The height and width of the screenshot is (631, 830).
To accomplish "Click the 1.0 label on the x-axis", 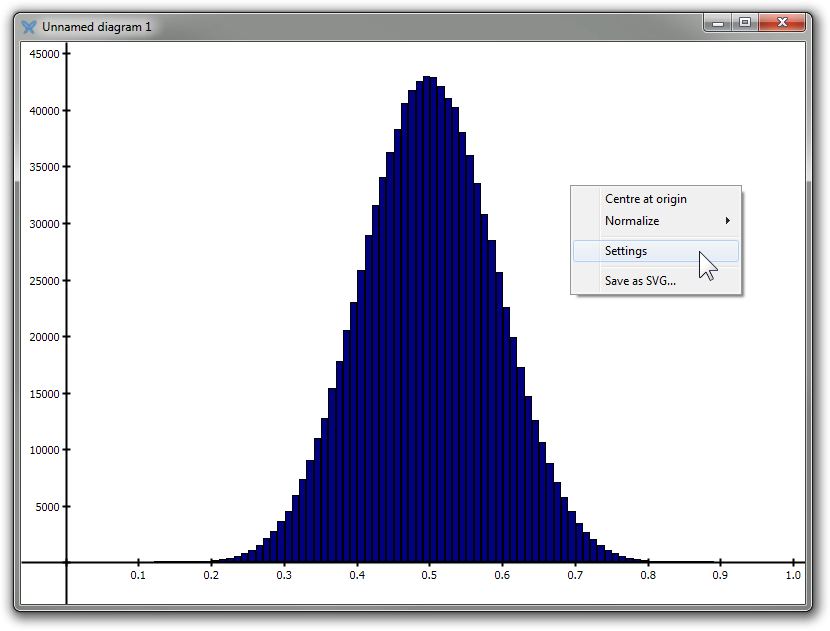I will 794,576.
